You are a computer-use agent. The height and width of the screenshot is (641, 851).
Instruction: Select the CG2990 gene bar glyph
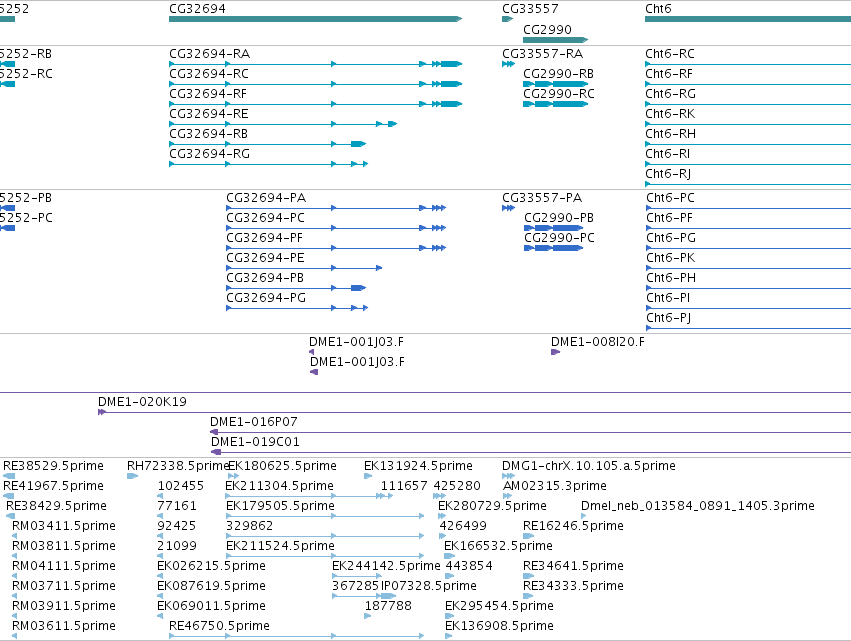click(x=555, y=40)
